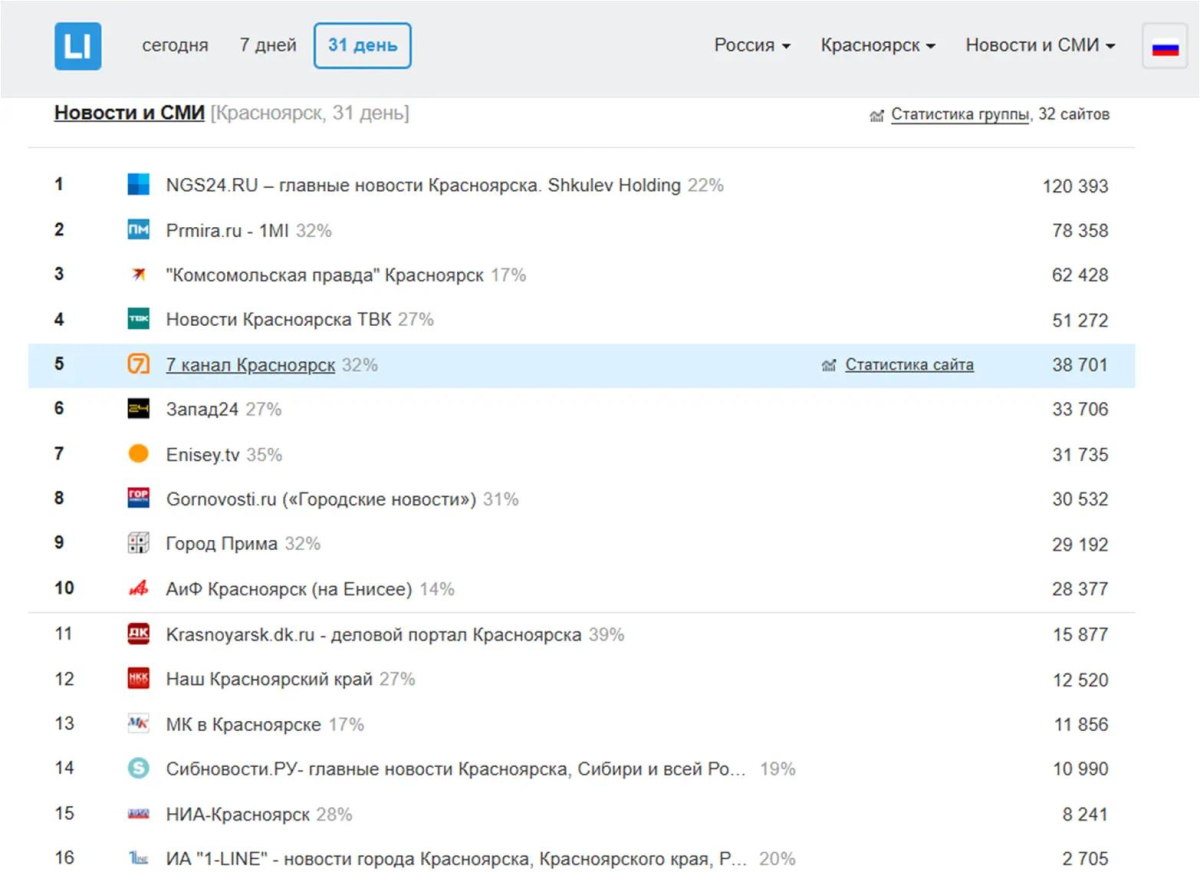Open the Krasnoyarsk.dk.ru деловой портал entry
The width and height of the screenshot is (1200, 879).
(374, 634)
